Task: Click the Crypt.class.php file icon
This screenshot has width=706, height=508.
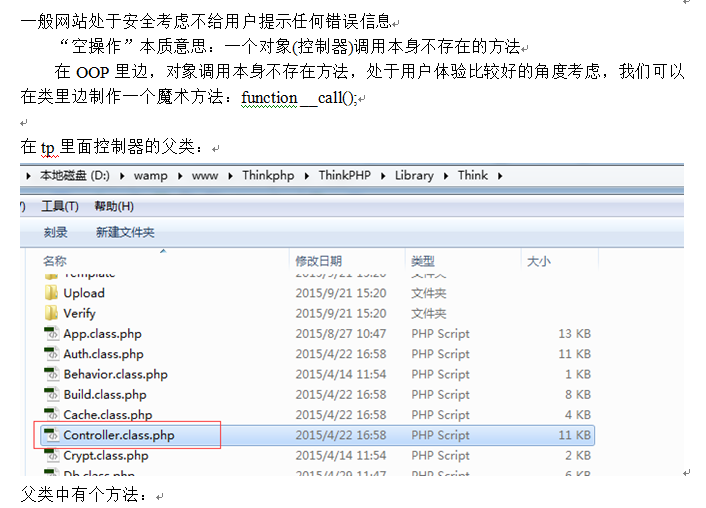Action: click(51, 455)
